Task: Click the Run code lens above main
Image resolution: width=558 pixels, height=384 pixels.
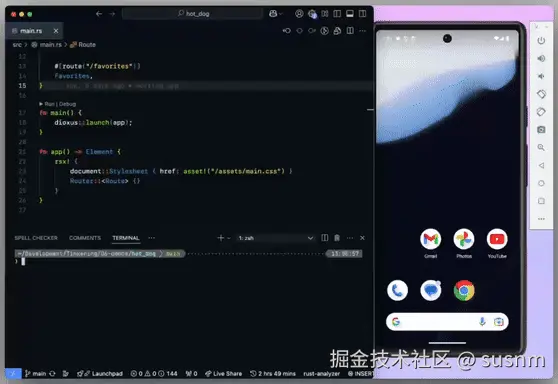Action: pyautogui.click(x=49, y=104)
